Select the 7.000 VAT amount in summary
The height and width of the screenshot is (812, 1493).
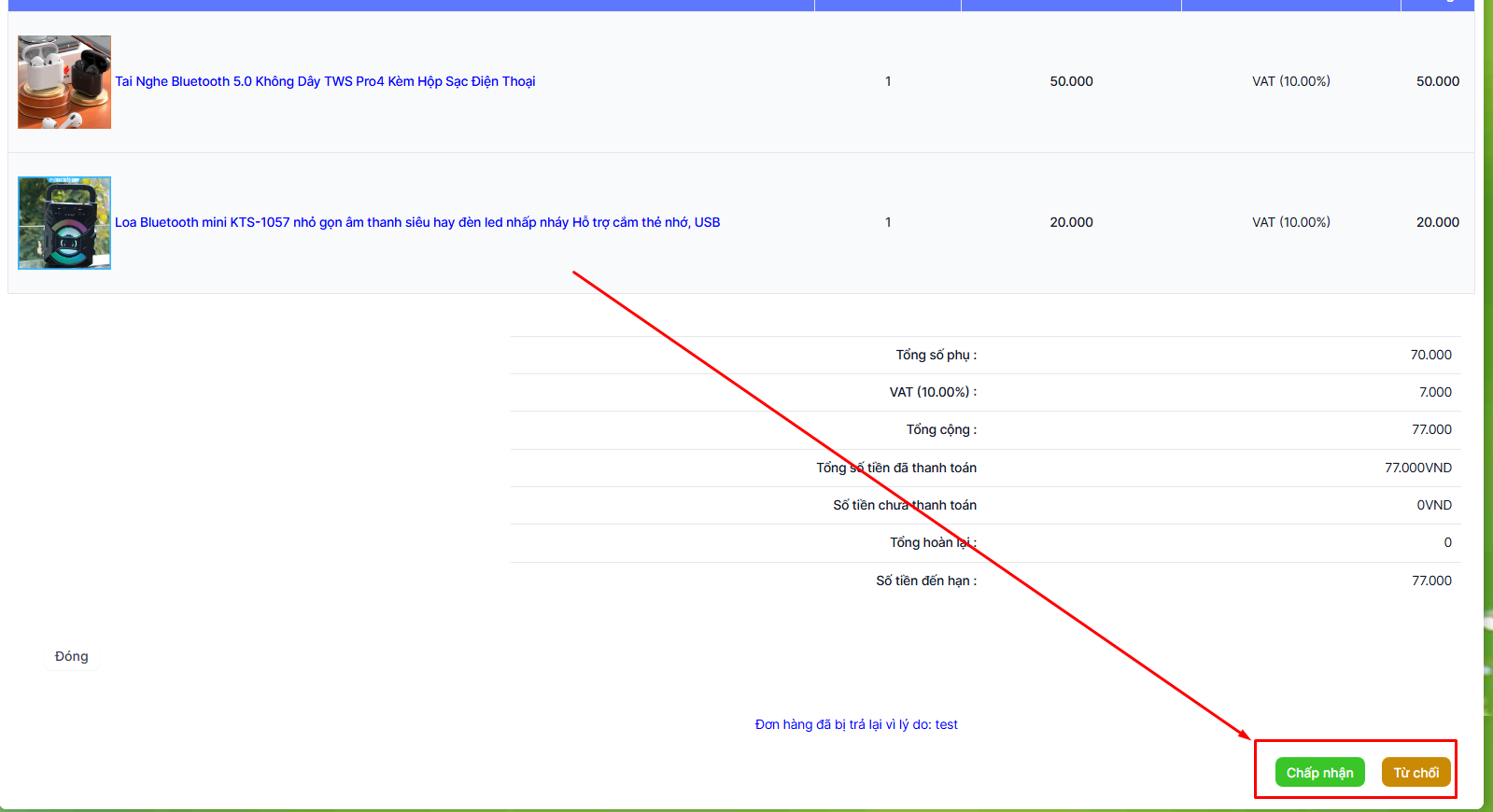click(x=1435, y=393)
